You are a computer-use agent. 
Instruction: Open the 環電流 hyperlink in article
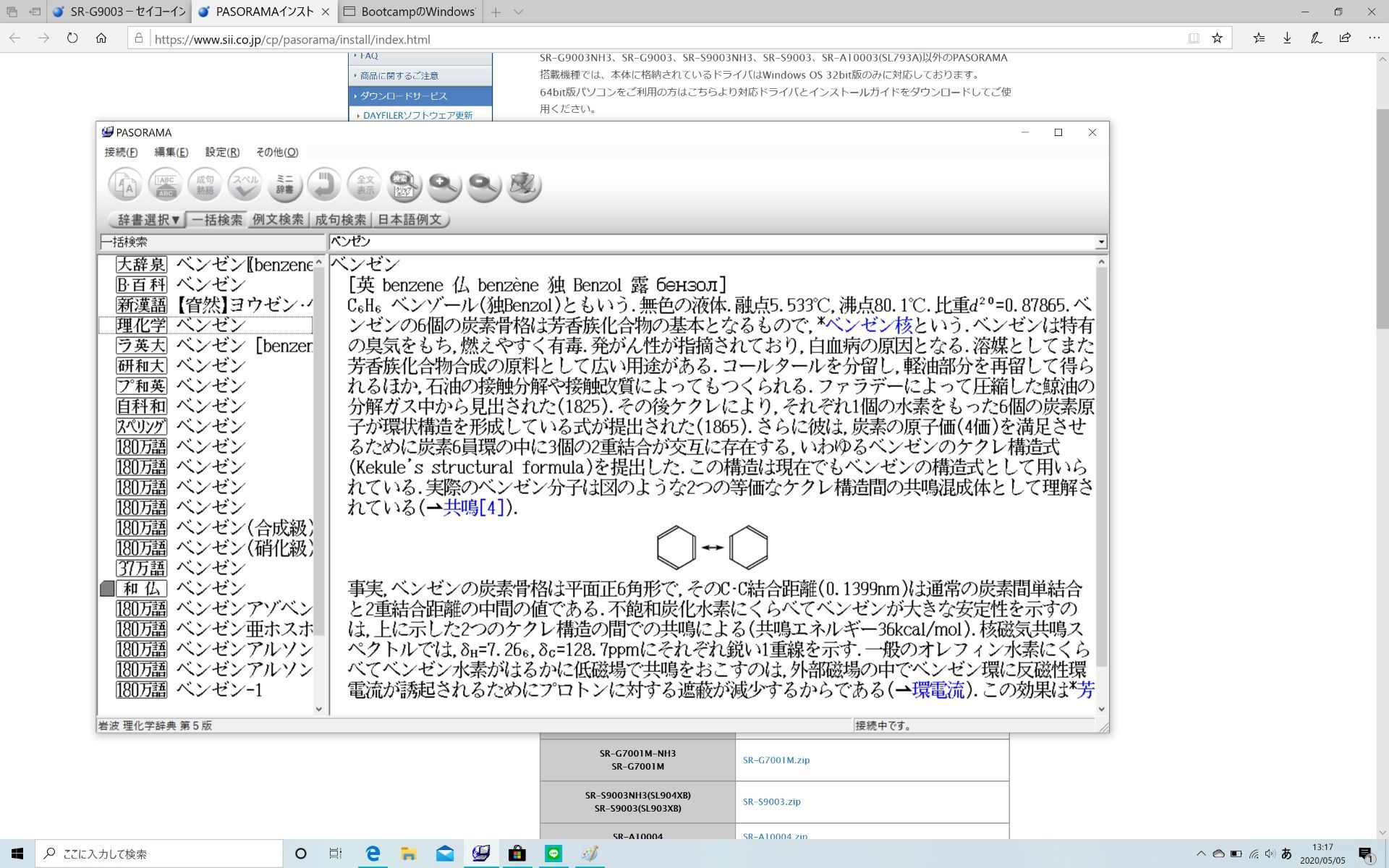938,690
